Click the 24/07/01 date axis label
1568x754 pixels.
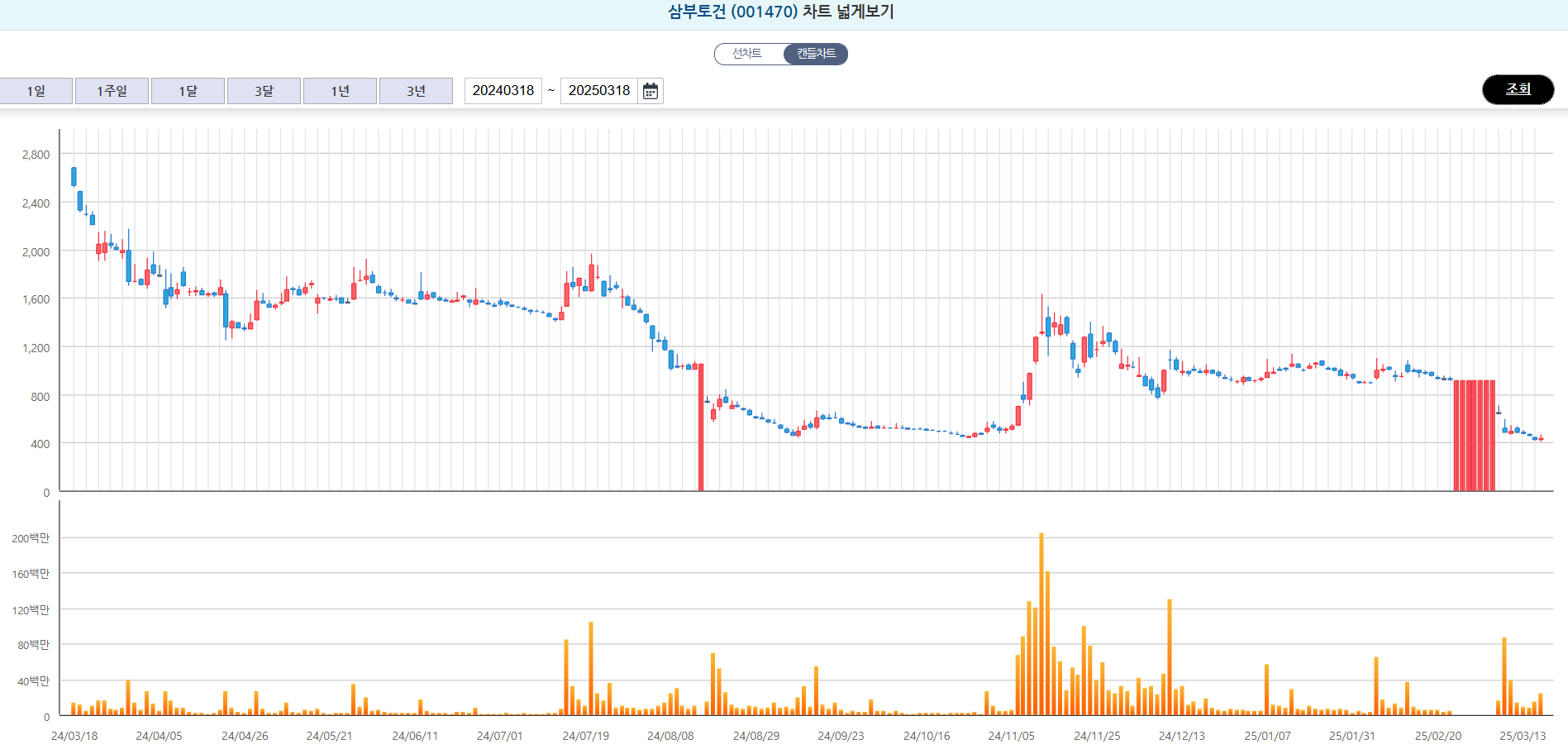(x=499, y=736)
